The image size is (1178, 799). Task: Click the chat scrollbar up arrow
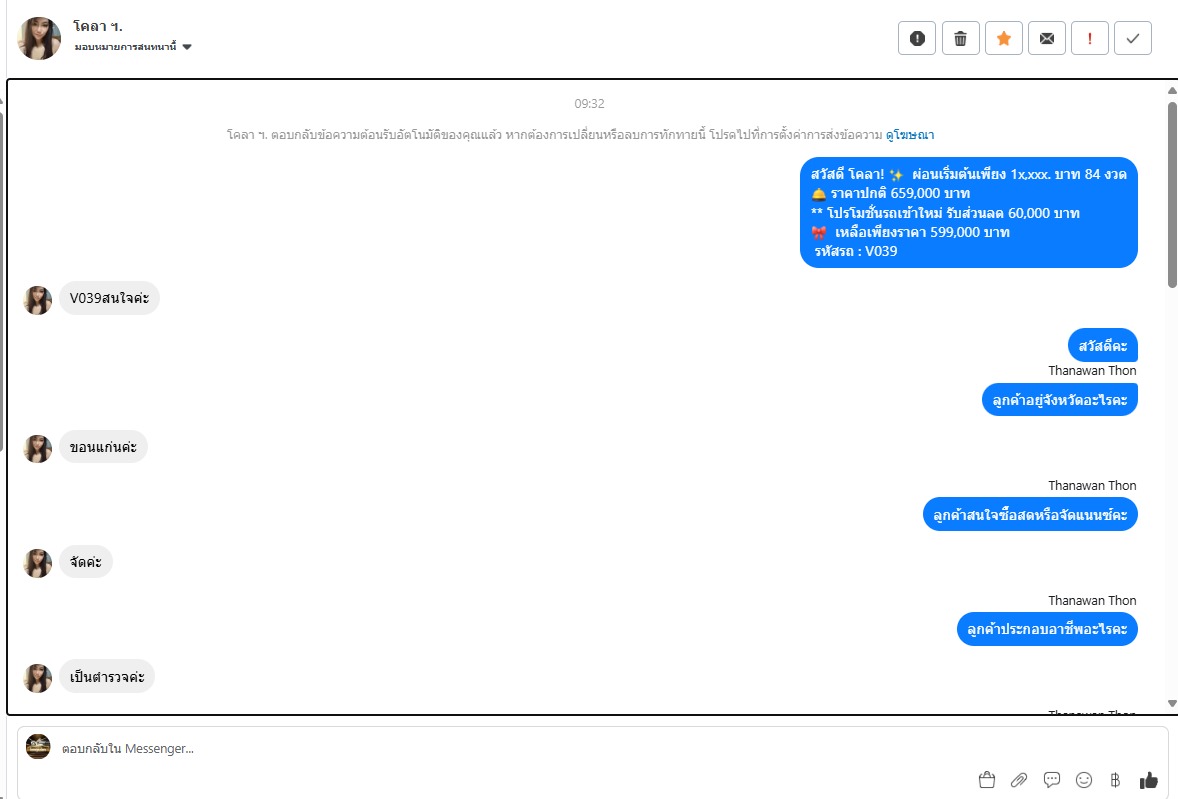(1172, 90)
